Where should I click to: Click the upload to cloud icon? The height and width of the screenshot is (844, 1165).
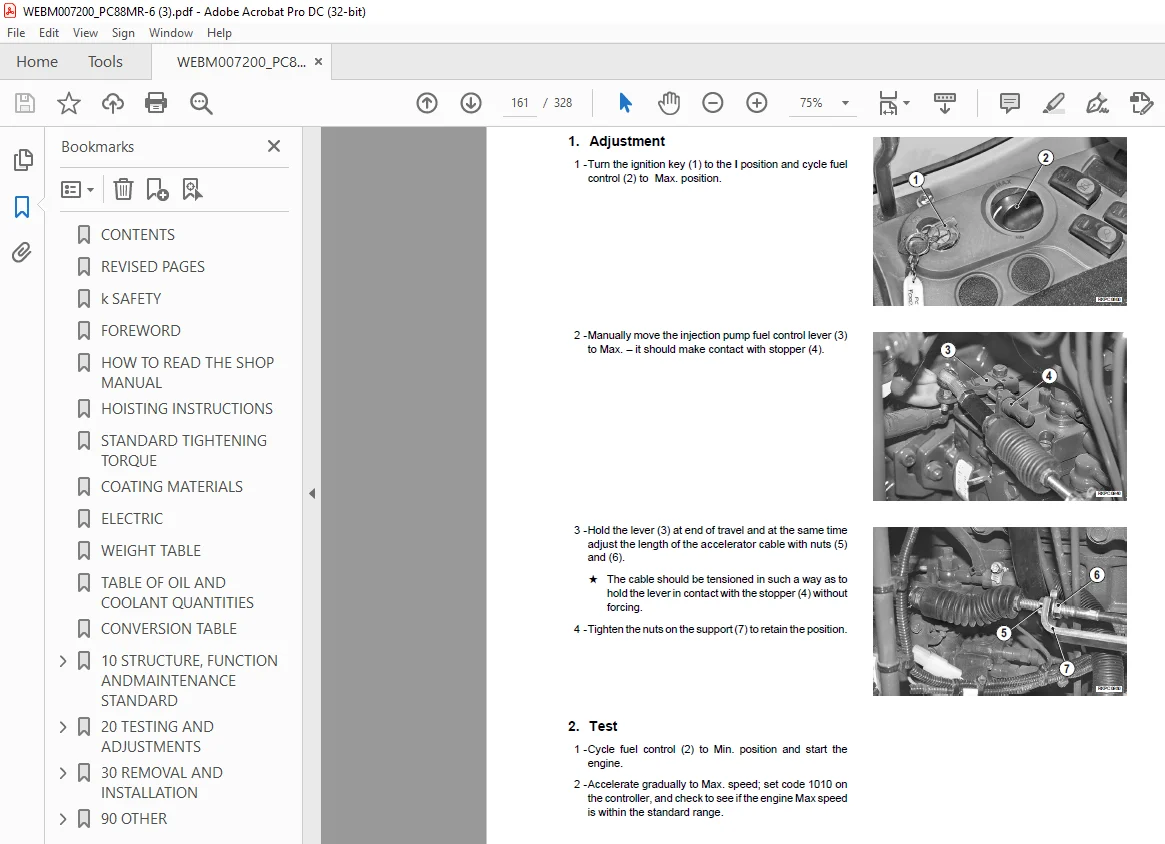pyautogui.click(x=113, y=103)
